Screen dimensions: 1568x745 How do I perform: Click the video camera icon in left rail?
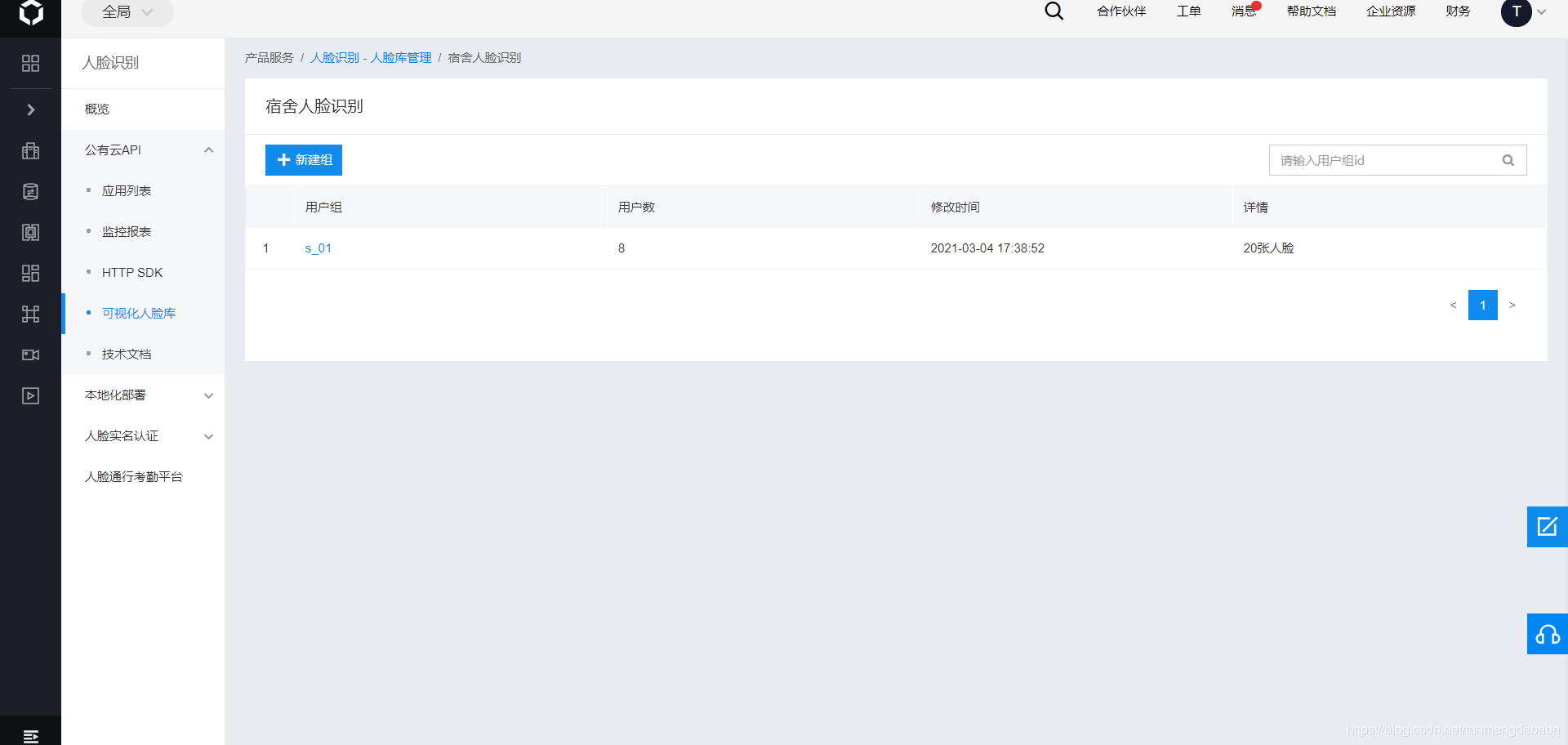tap(30, 355)
